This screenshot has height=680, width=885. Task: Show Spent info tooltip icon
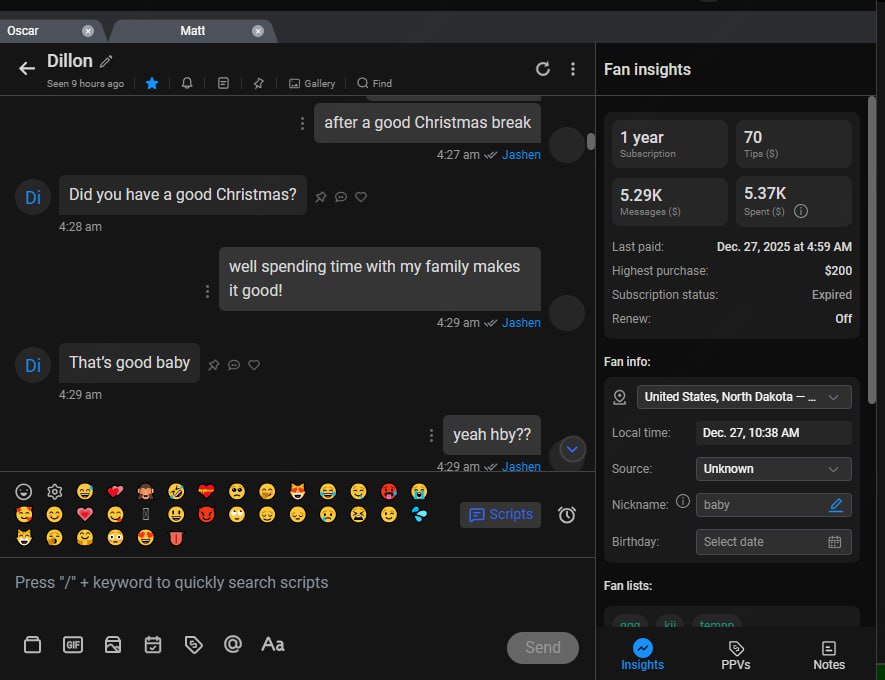point(801,211)
